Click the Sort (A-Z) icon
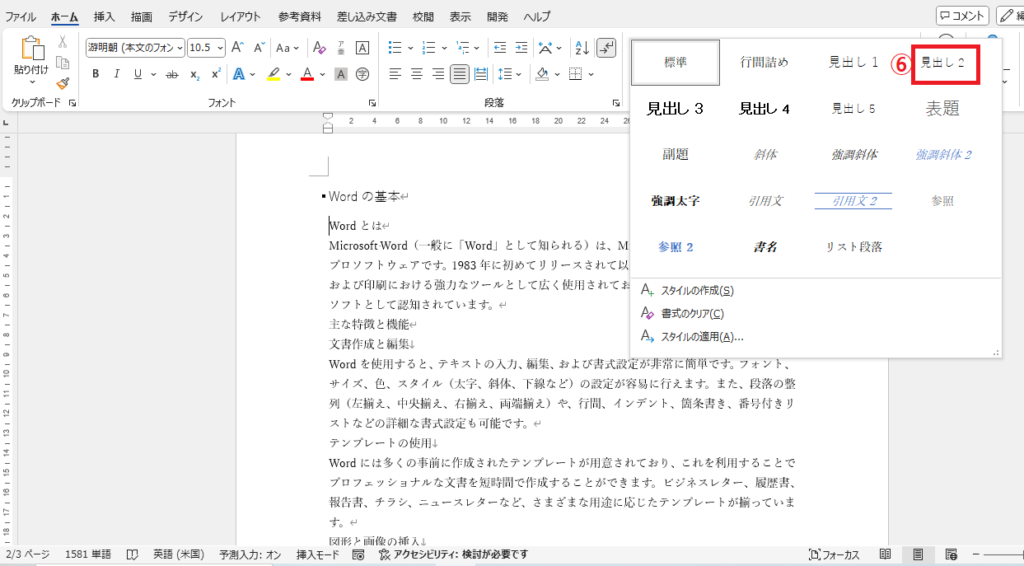The width and height of the screenshot is (1024, 566). [582, 48]
